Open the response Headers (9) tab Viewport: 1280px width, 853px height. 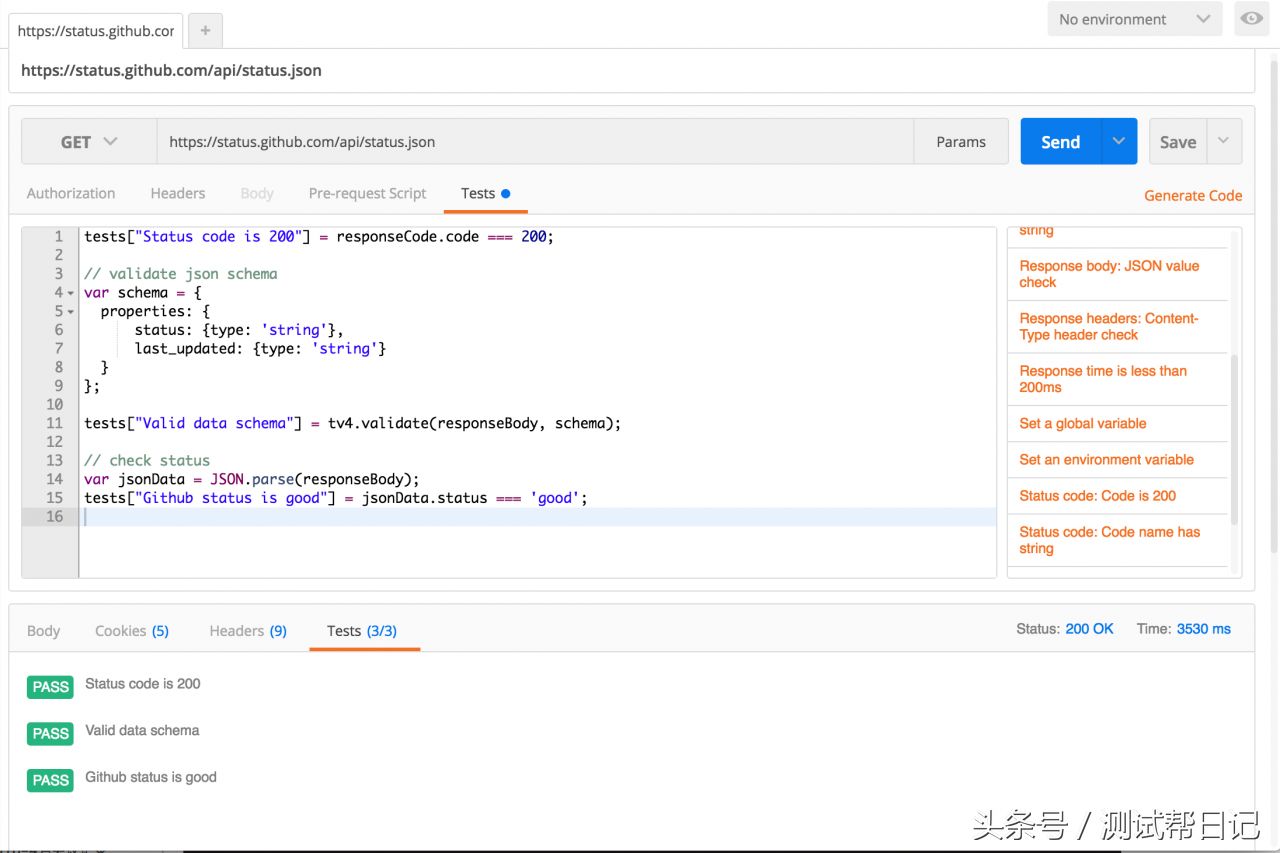tap(248, 631)
